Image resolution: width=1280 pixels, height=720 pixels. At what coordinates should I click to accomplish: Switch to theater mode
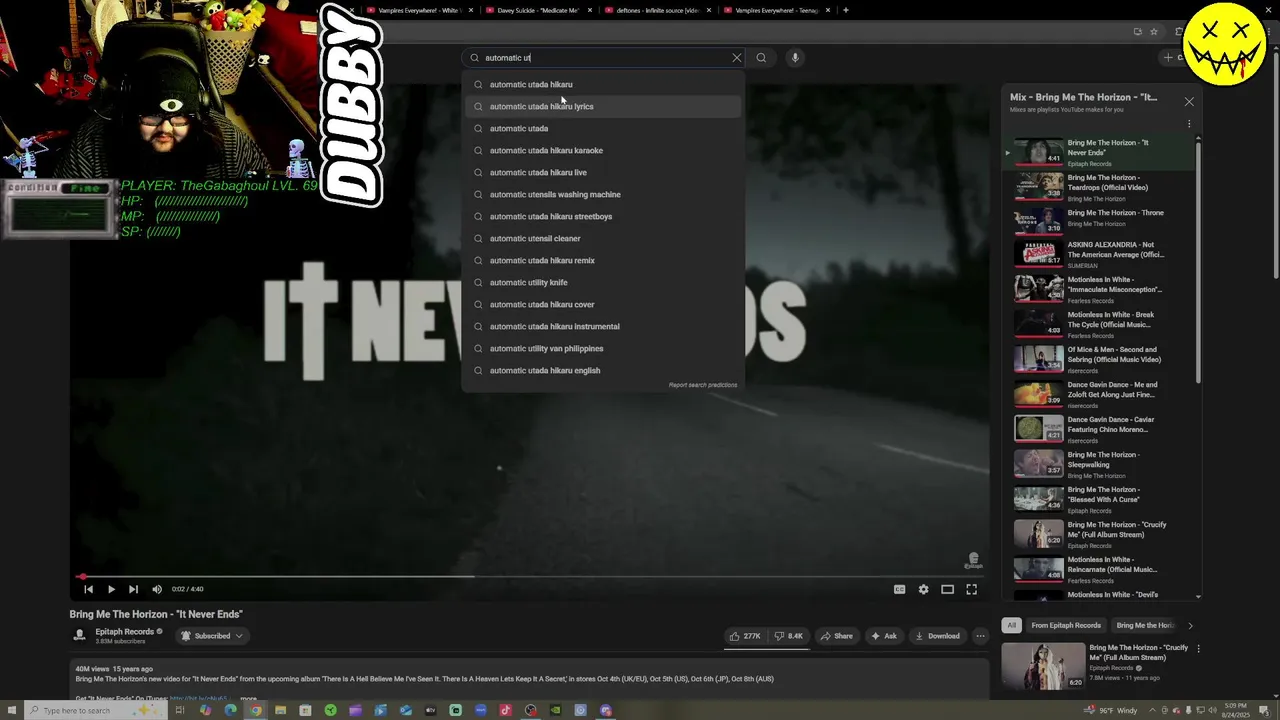947,589
